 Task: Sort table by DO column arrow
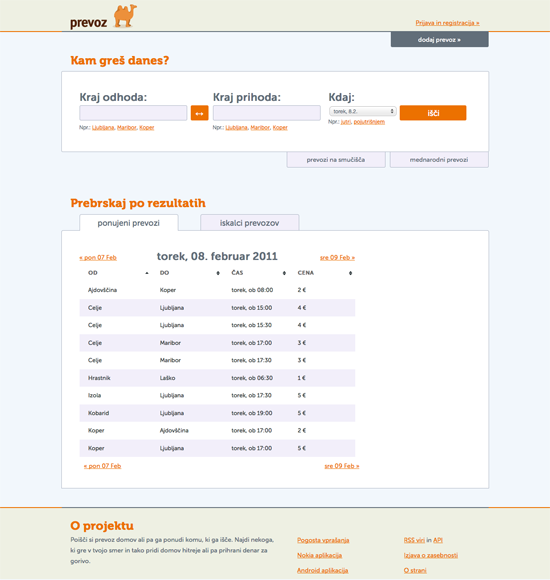pyautogui.click(x=218, y=273)
